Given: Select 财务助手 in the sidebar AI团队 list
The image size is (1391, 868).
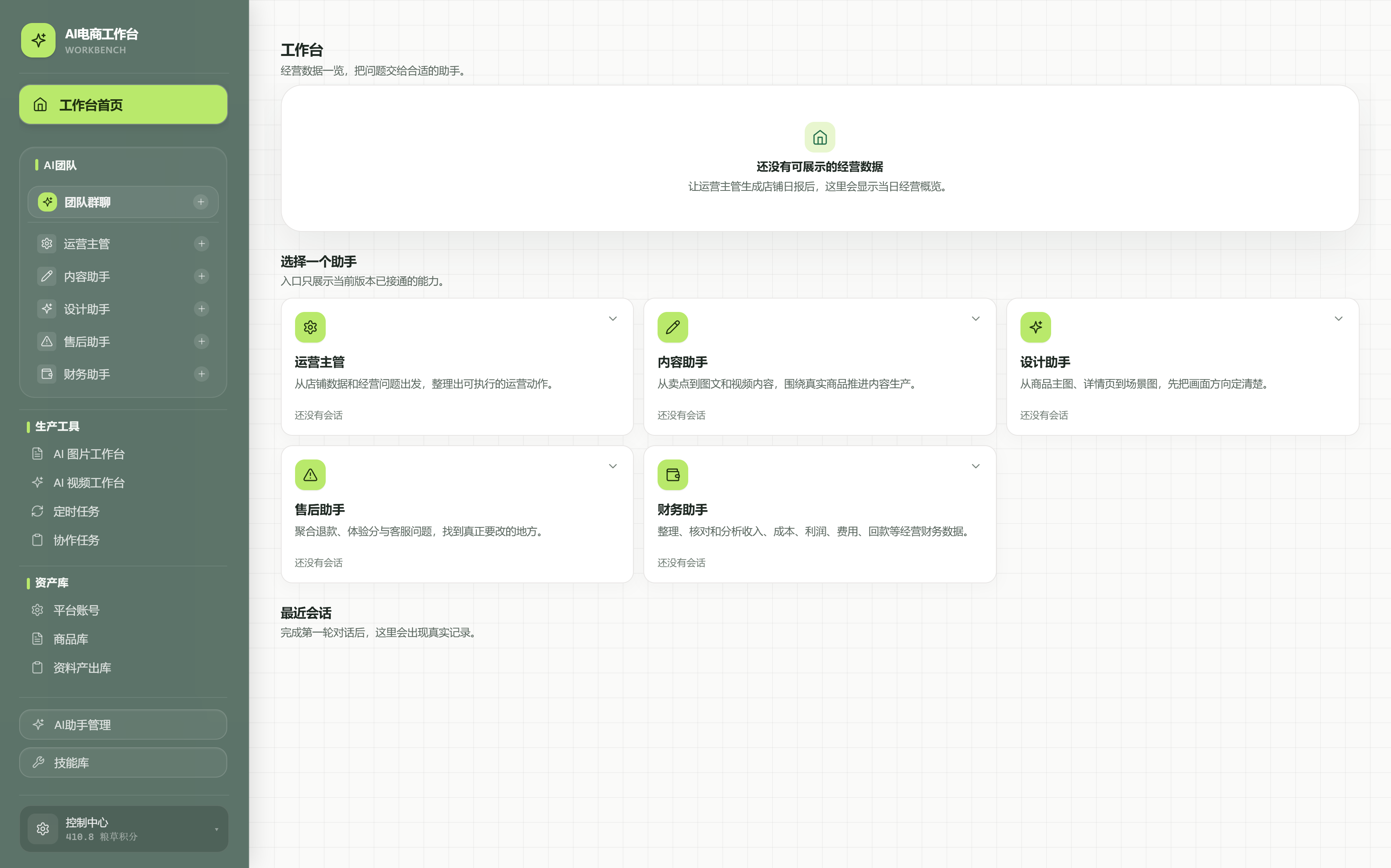Looking at the screenshot, I should point(123,374).
